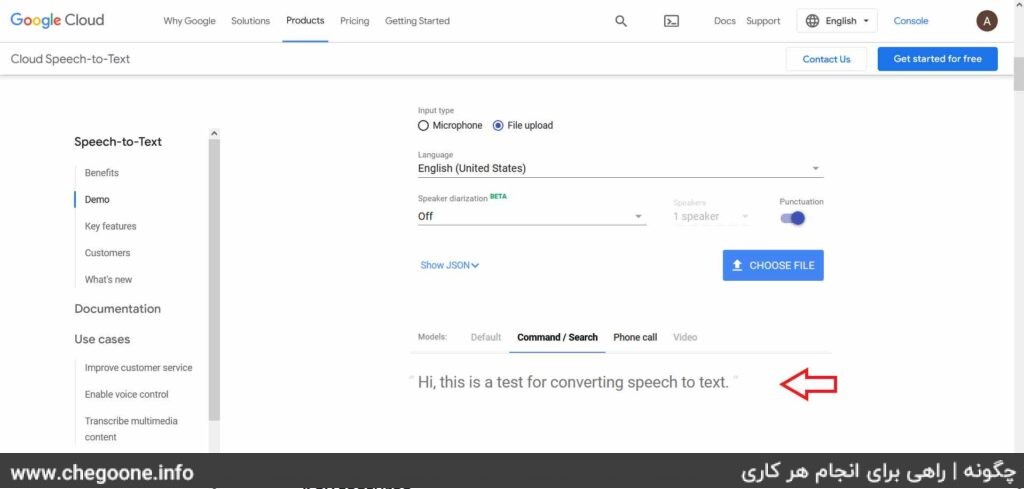This screenshot has height=489, width=1024.
Task: Go to Benefits section in sidebar
Action: (102, 173)
